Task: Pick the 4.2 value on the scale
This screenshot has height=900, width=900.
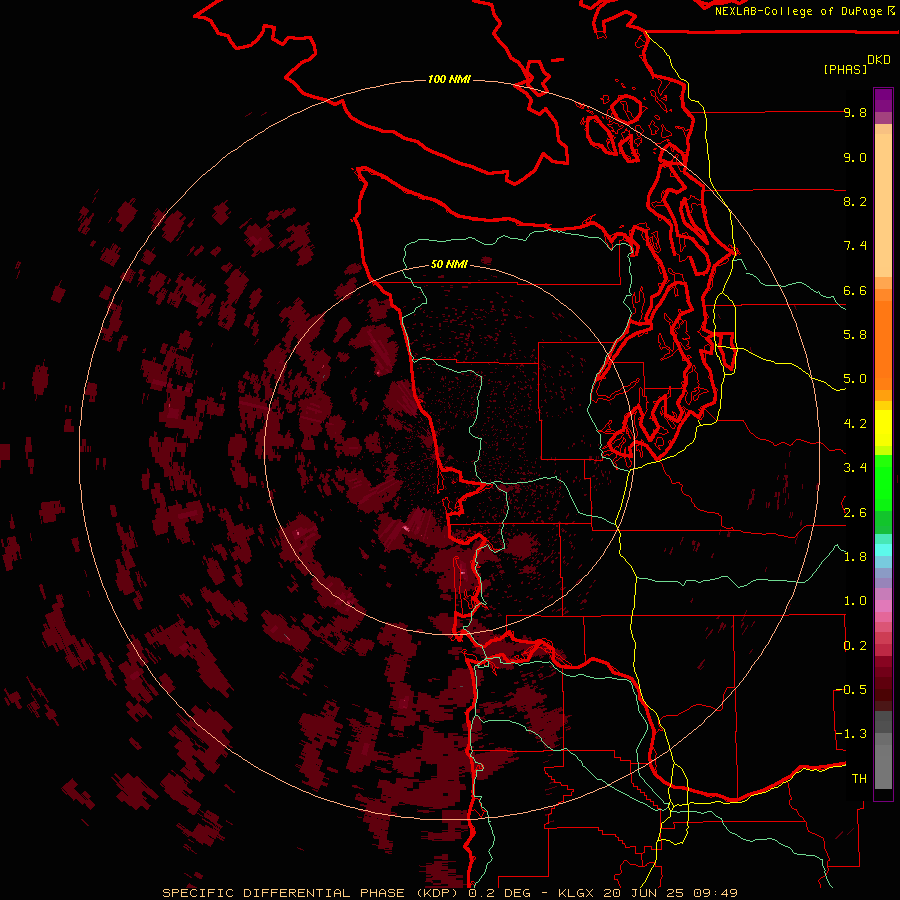Action: click(855, 424)
